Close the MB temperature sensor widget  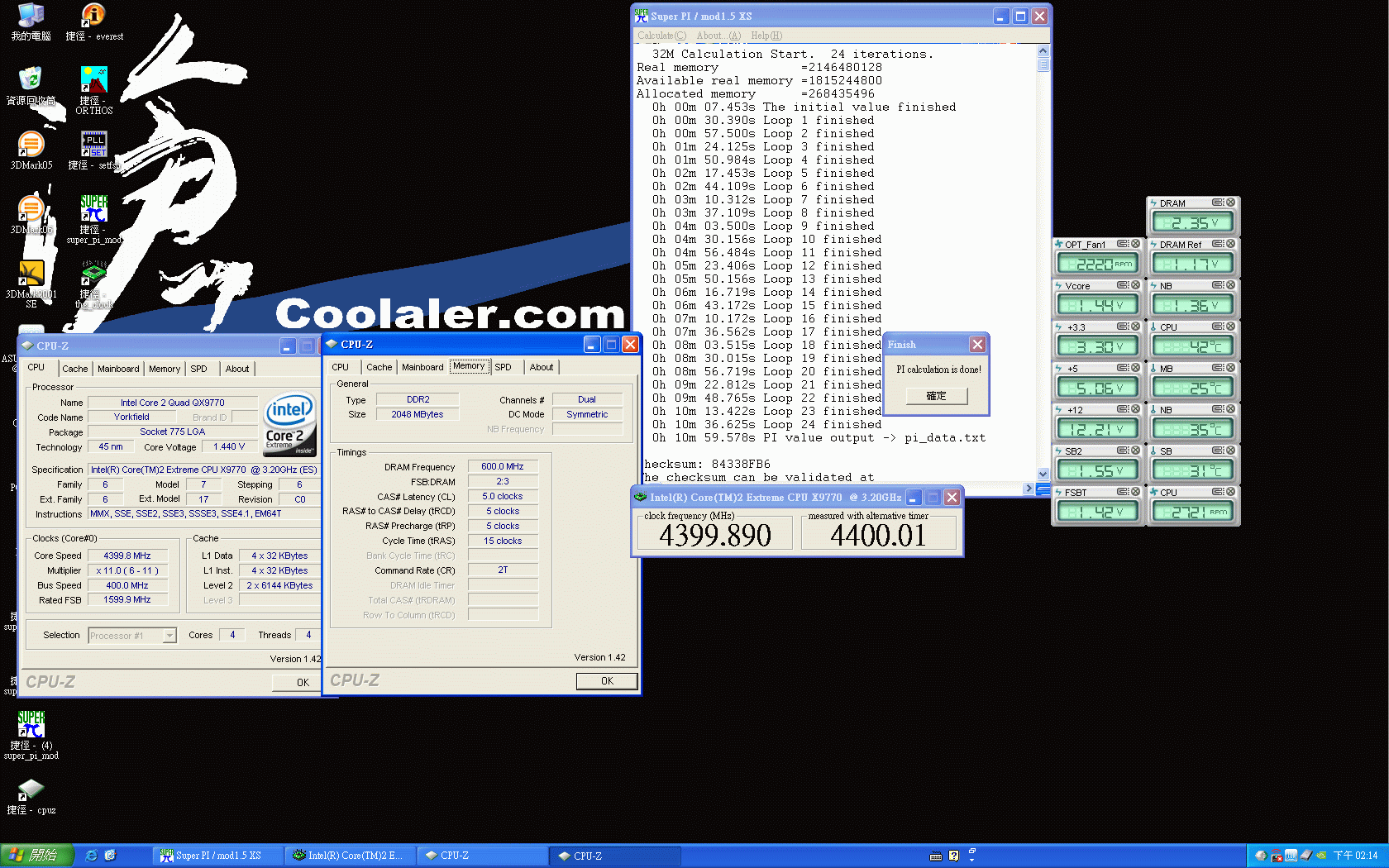click(x=1230, y=368)
